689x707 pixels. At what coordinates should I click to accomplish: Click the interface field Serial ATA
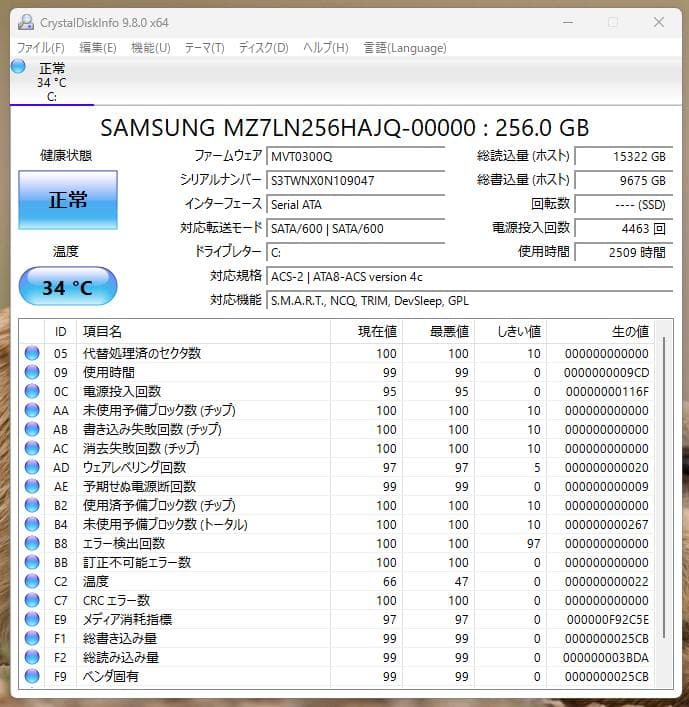click(x=355, y=205)
